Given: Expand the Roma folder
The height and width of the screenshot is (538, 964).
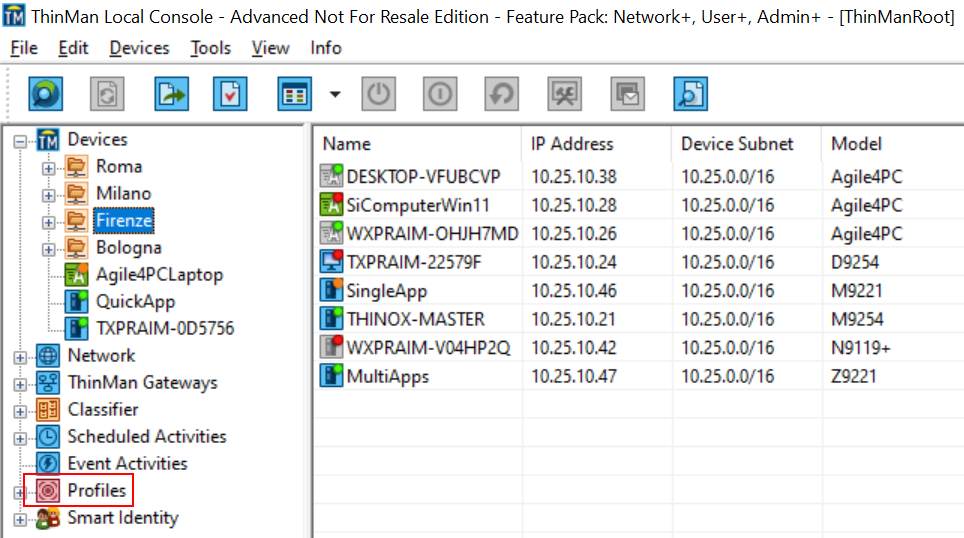Looking at the screenshot, I should click(x=49, y=168).
